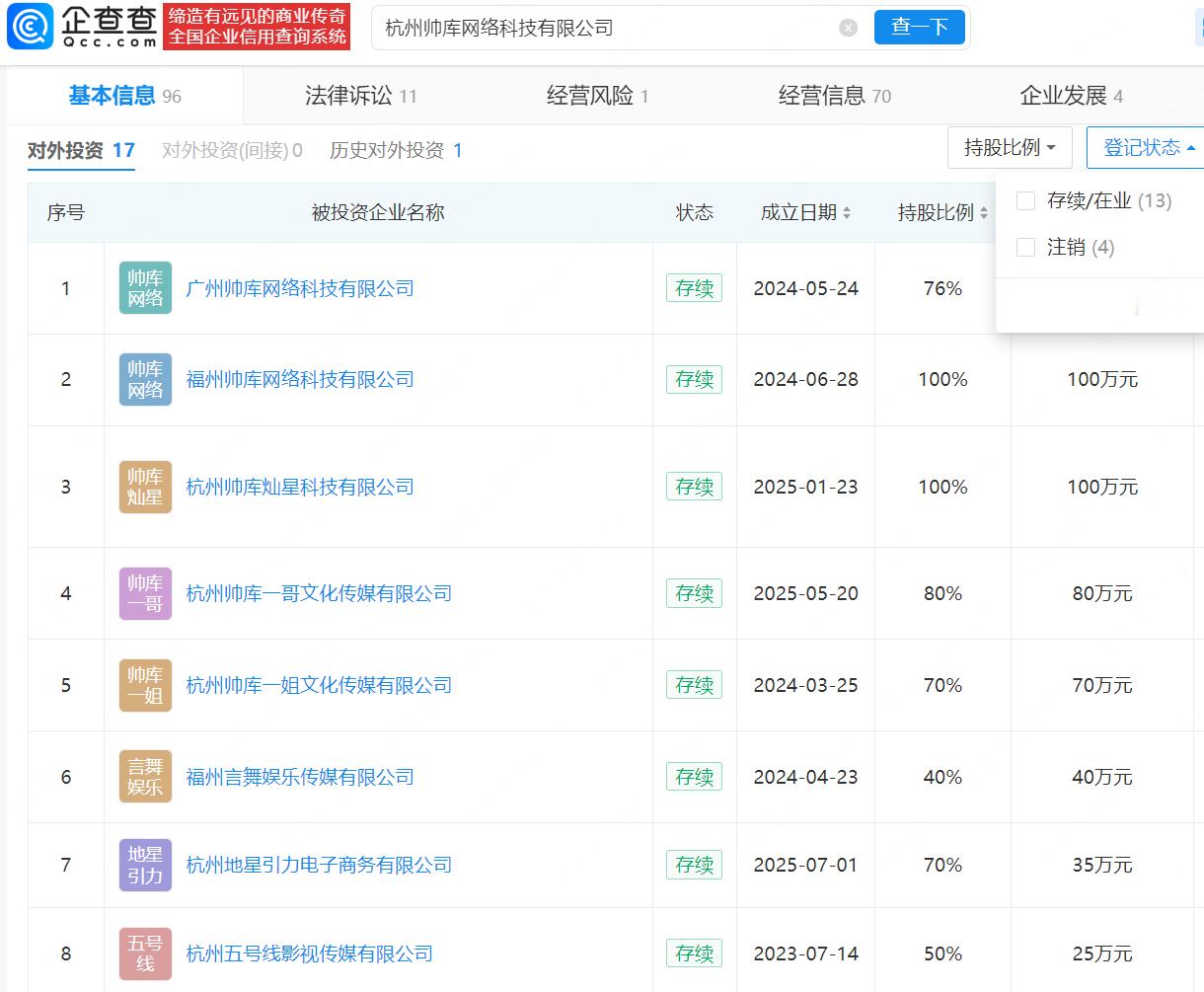
Task: Click the 五号线 avatar icon
Action: [x=144, y=953]
